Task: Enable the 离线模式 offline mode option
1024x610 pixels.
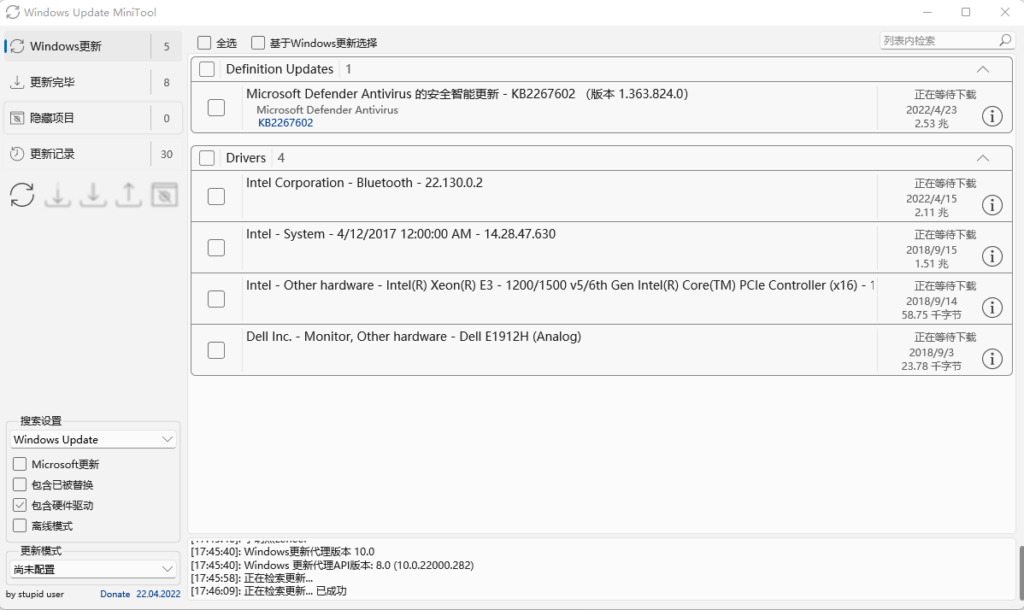Action: pos(20,526)
